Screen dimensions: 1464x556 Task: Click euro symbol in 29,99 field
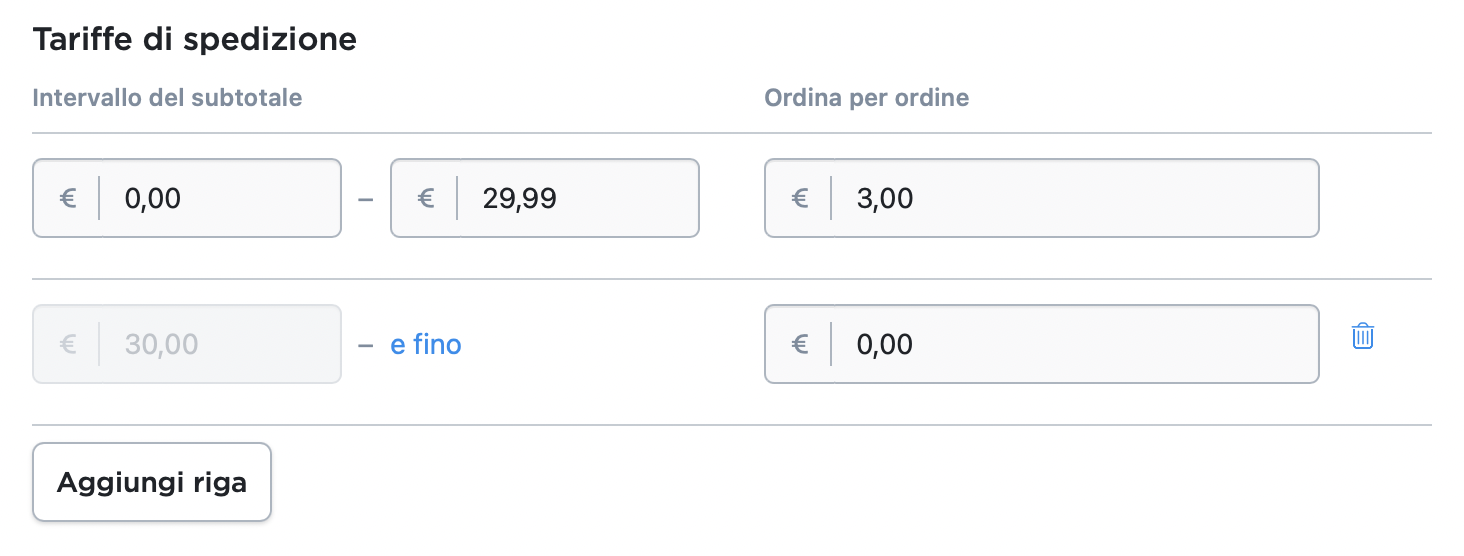[x=425, y=198]
